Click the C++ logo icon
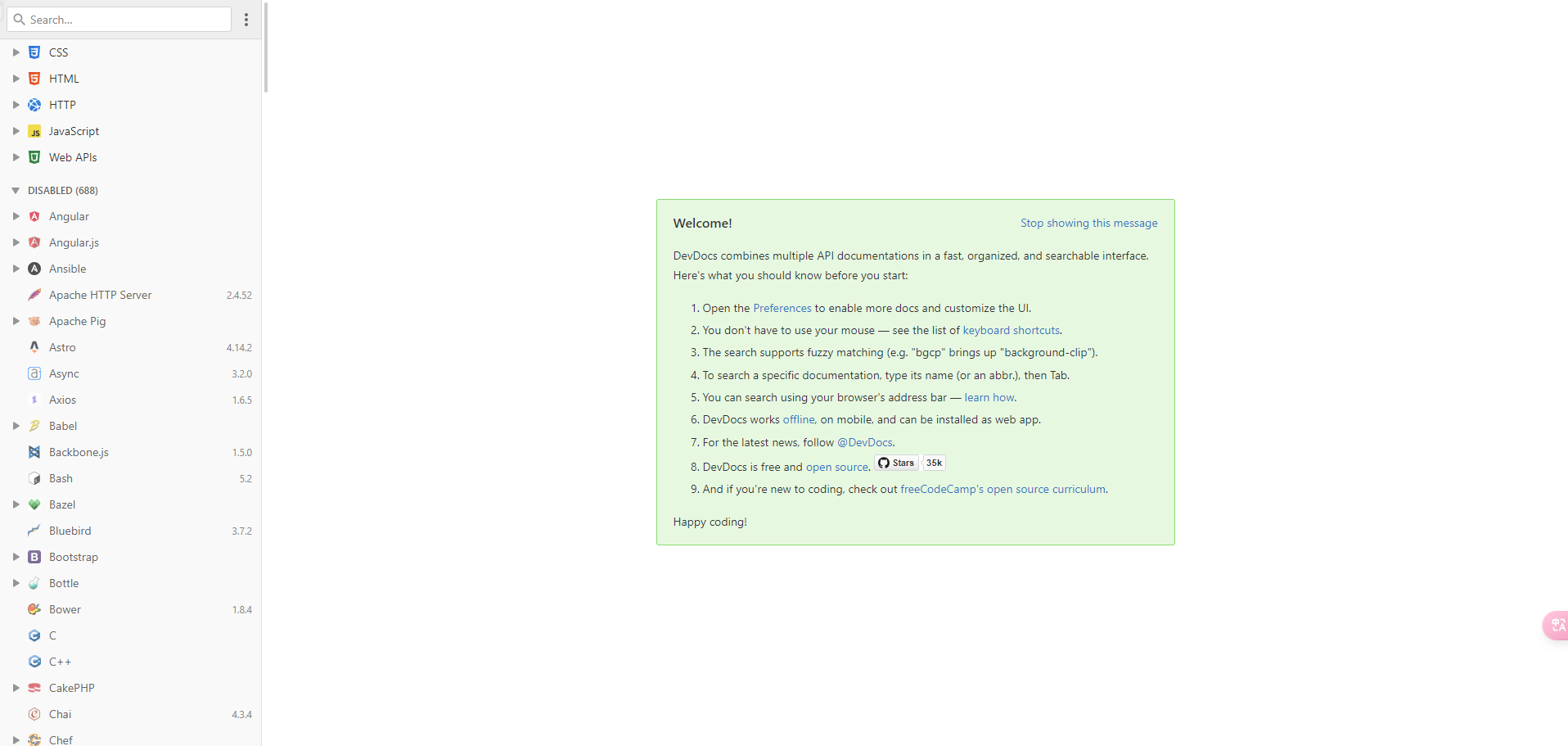Image resolution: width=1568 pixels, height=746 pixels. pyautogui.click(x=34, y=662)
